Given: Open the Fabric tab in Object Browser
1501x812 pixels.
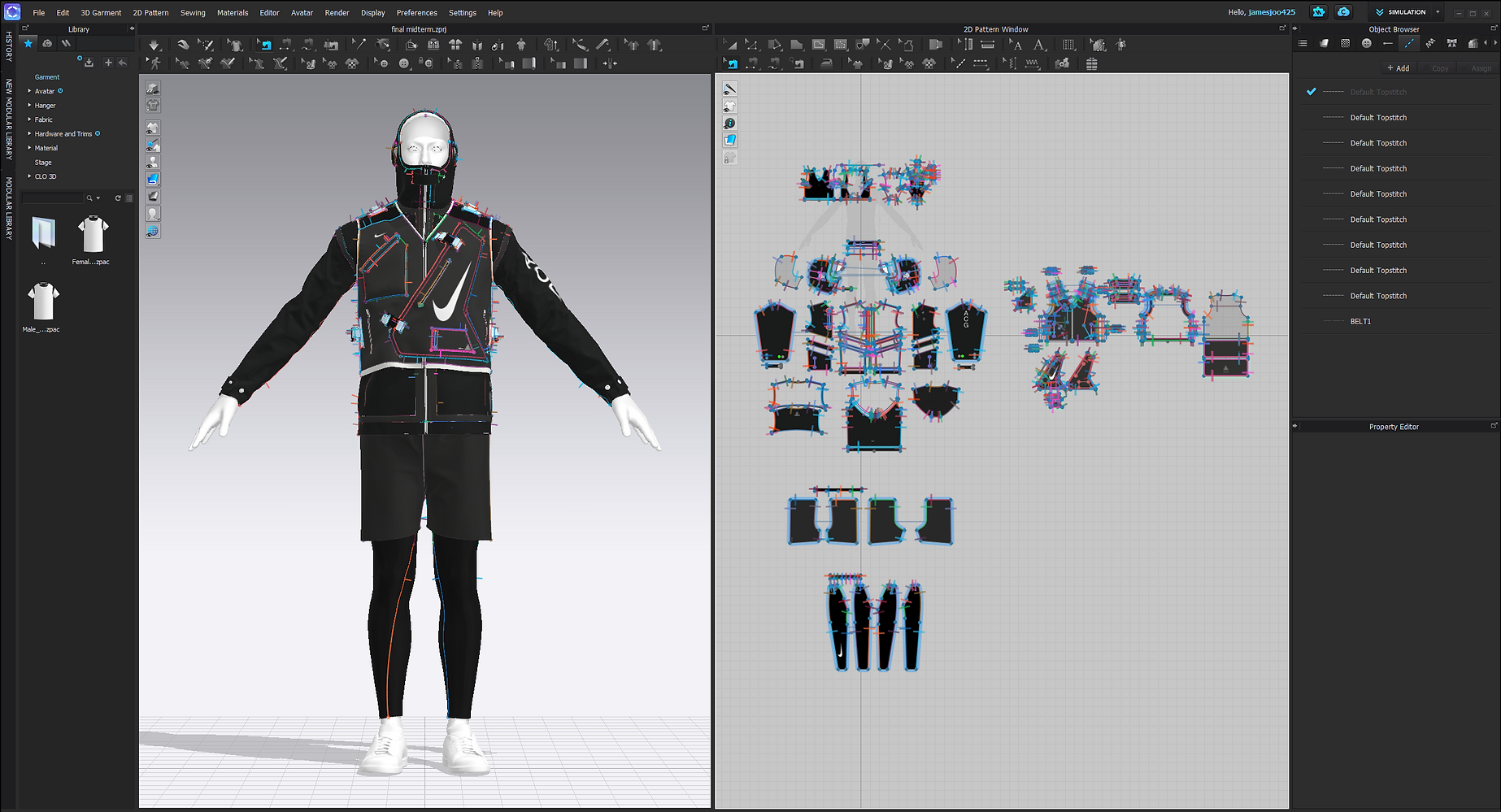Looking at the screenshot, I should click(x=1324, y=43).
